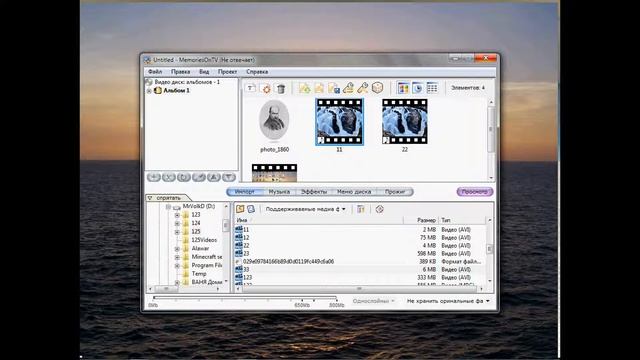The height and width of the screenshot is (360, 640).
Task: Sort files by the Имя column header
Action: [x=319, y=220]
